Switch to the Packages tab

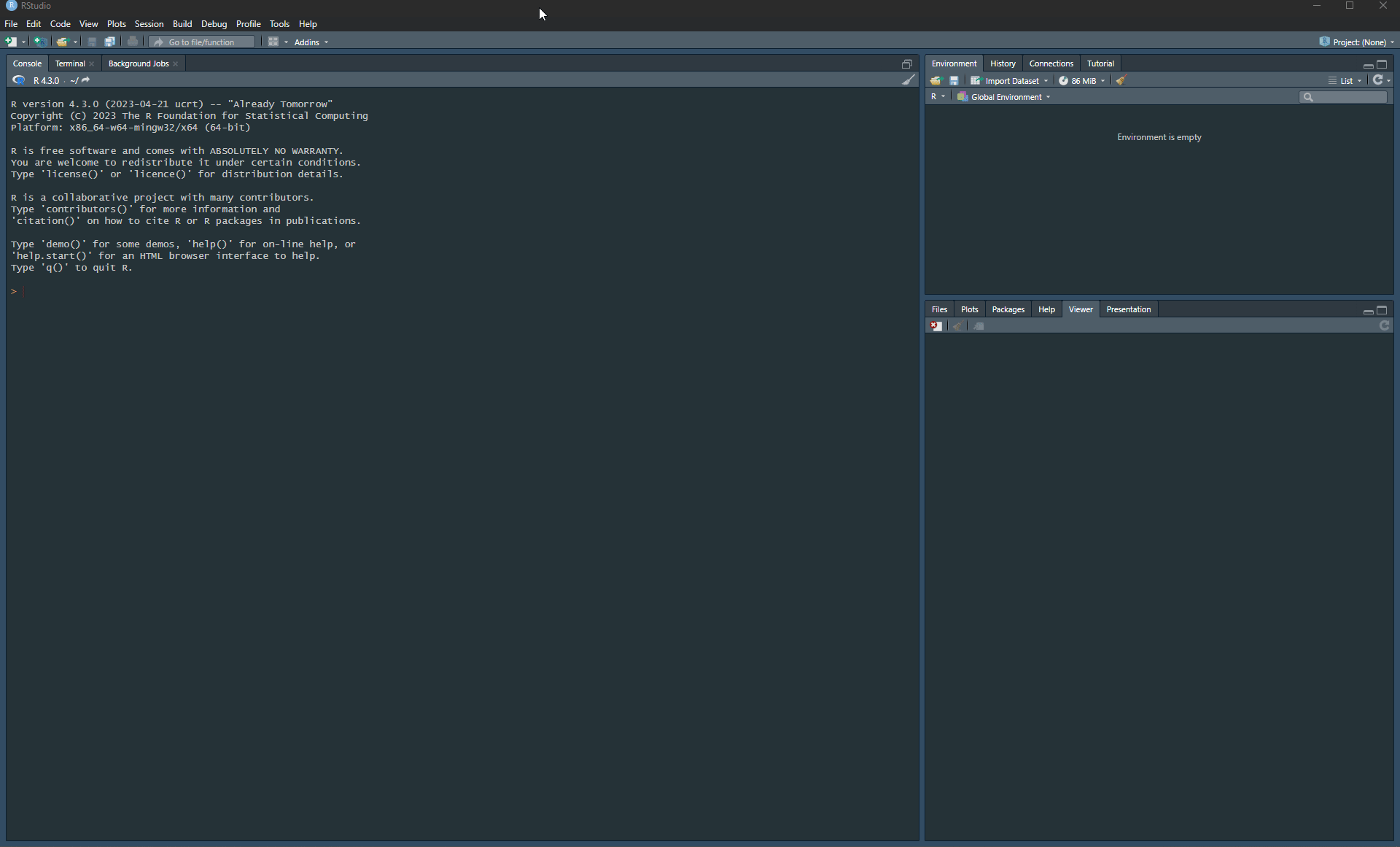point(1008,309)
